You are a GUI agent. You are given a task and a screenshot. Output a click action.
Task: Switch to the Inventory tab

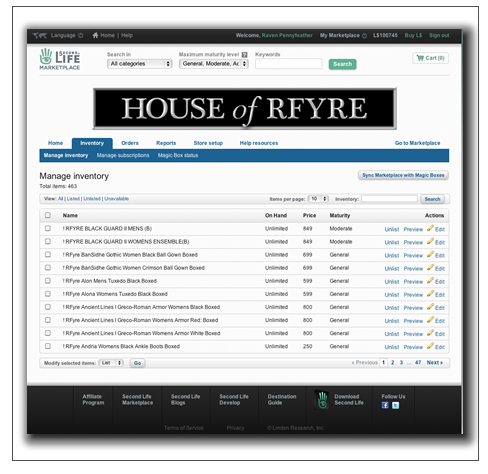92,143
